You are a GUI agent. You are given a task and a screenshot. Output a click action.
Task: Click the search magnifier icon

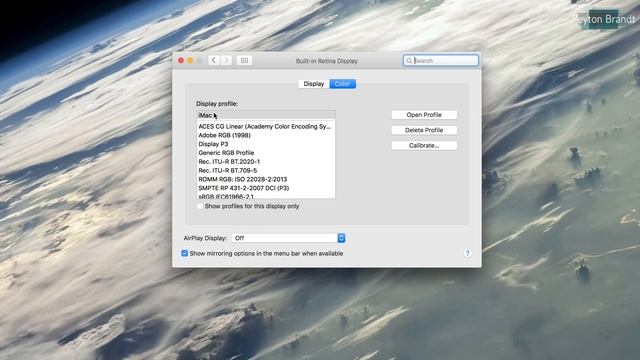pos(409,61)
